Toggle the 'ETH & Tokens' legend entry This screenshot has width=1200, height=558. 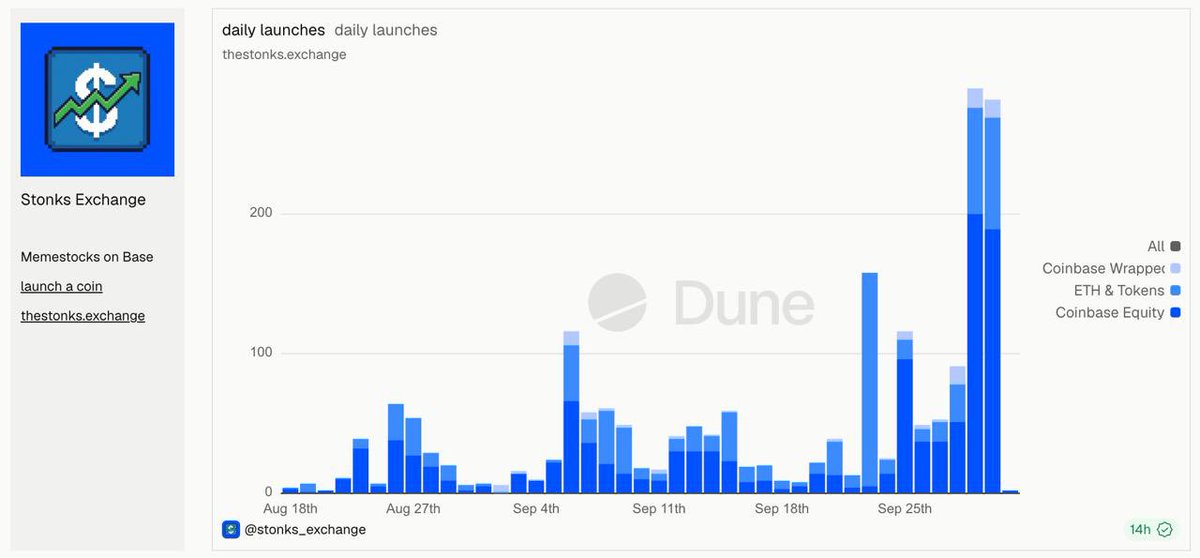[x=1127, y=290]
